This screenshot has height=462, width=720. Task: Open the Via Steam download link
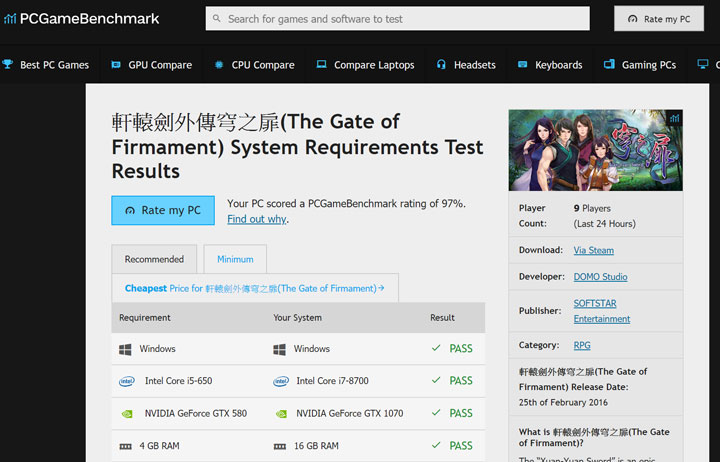click(594, 250)
